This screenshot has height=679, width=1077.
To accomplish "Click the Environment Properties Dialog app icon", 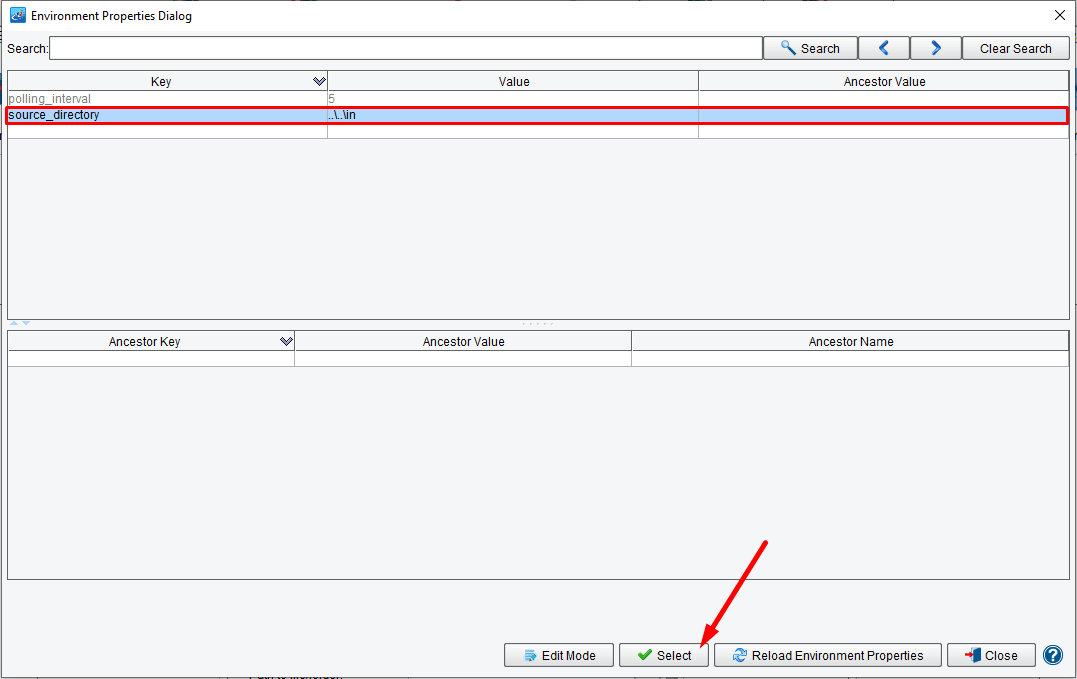I will [x=17, y=15].
